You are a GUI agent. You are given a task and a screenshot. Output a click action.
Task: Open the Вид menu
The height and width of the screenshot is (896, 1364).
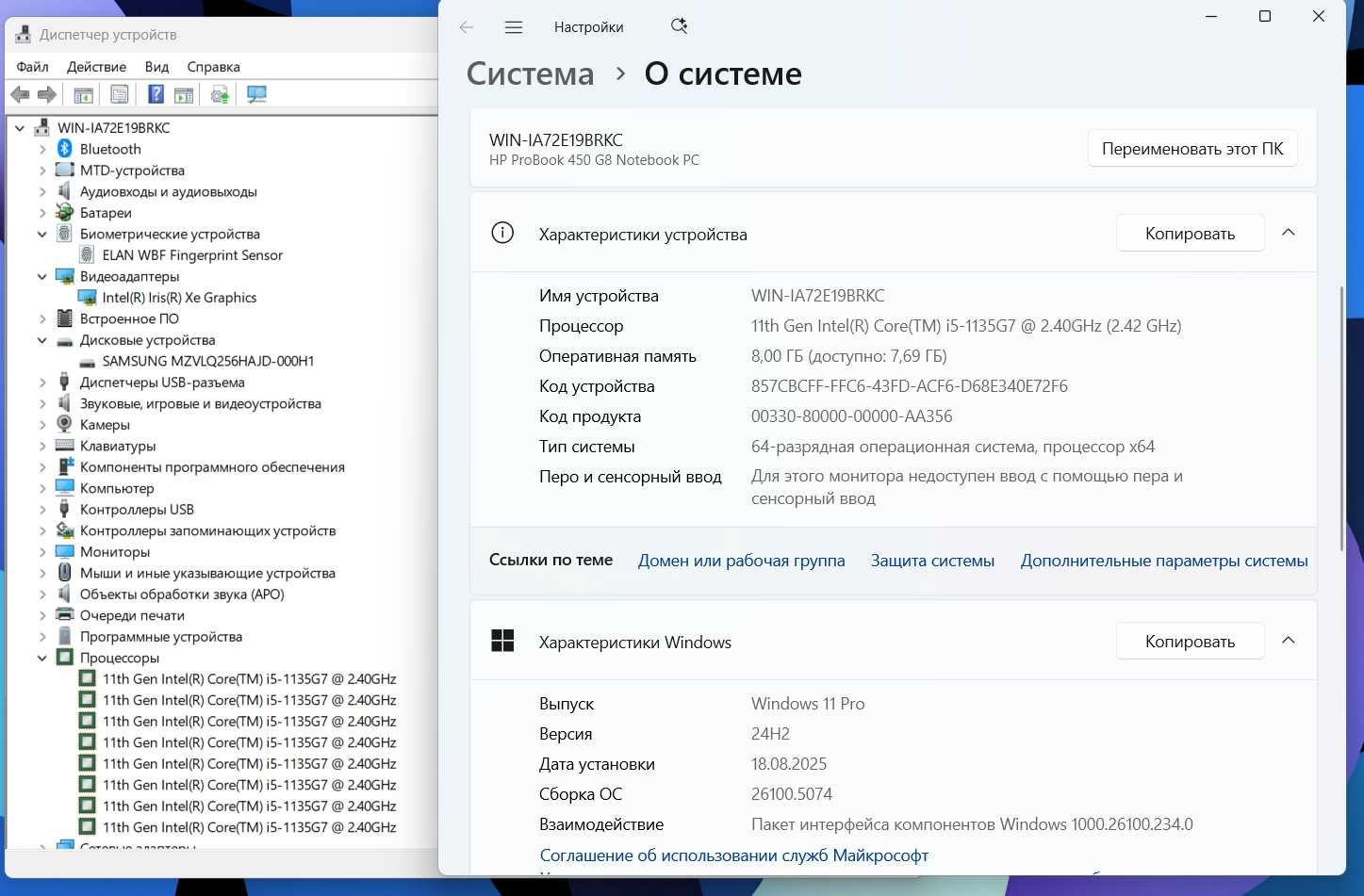pos(156,67)
